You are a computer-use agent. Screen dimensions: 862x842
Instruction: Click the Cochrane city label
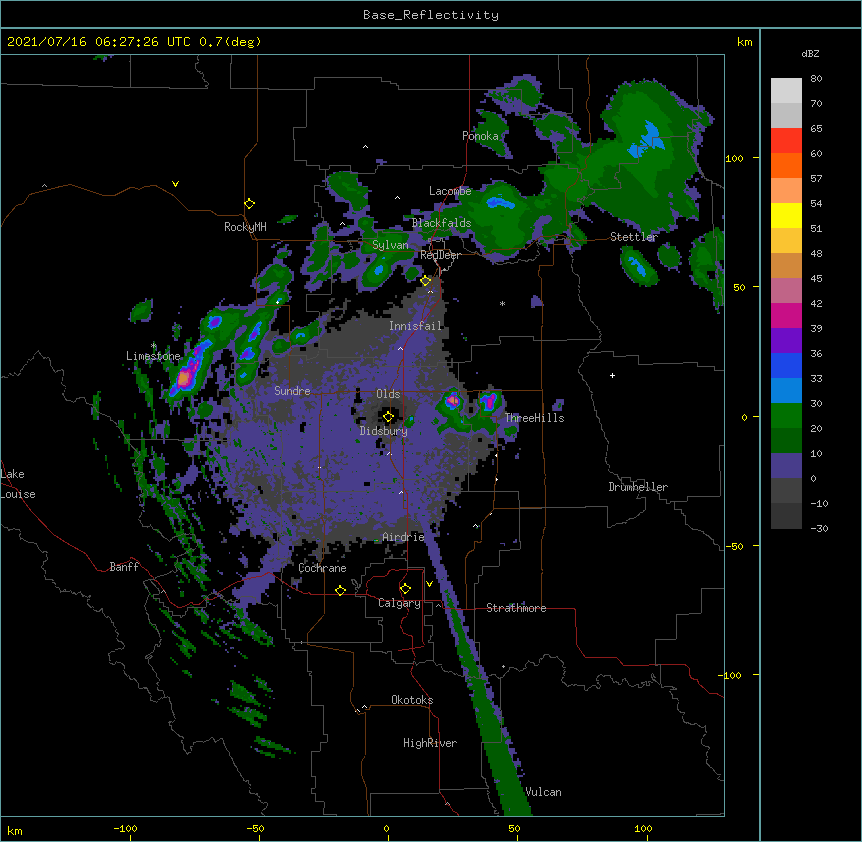[322, 568]
